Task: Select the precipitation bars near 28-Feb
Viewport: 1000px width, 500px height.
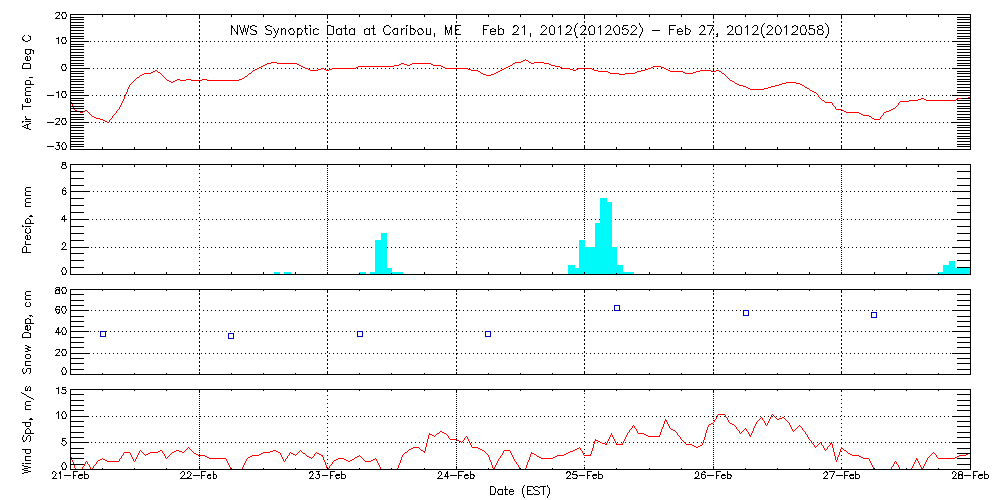Action: click(x=955, y=267)
